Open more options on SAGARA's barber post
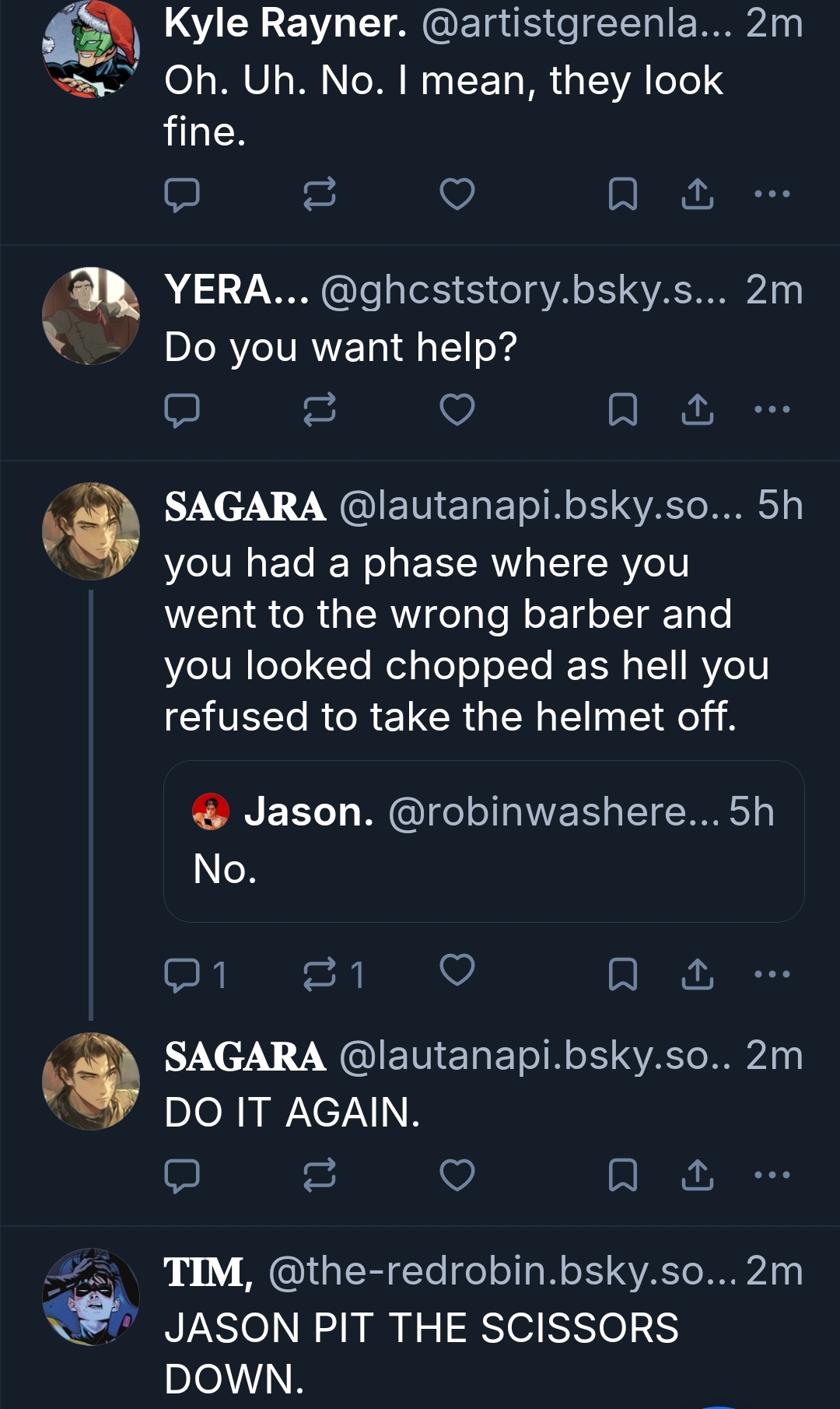 coord(772,974)
